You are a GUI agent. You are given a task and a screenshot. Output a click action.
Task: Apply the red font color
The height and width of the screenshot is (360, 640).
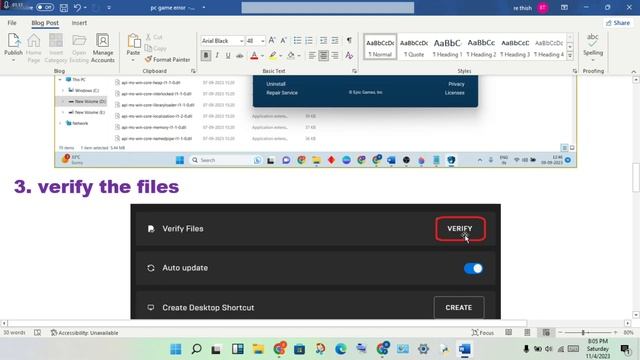(x=254, y=56)
